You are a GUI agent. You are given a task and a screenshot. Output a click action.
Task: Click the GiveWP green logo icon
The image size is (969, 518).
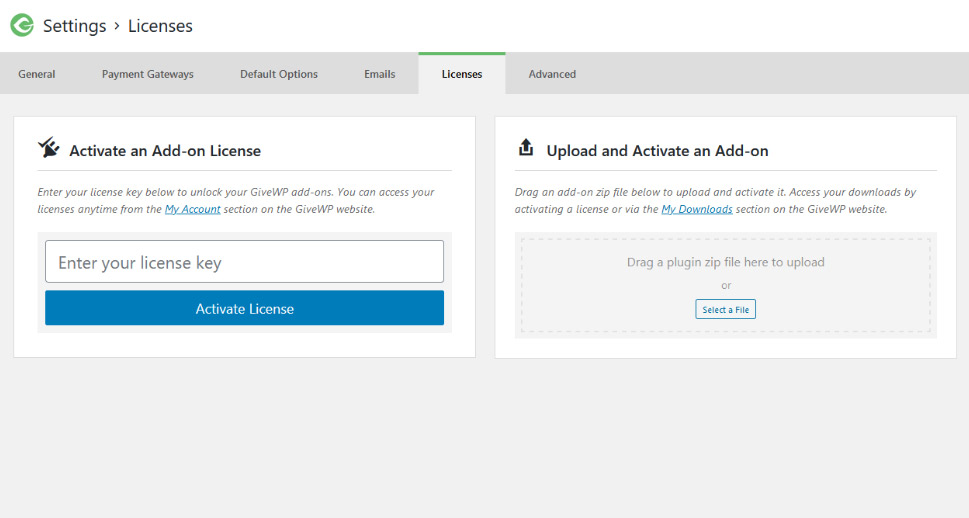(22, 26)
